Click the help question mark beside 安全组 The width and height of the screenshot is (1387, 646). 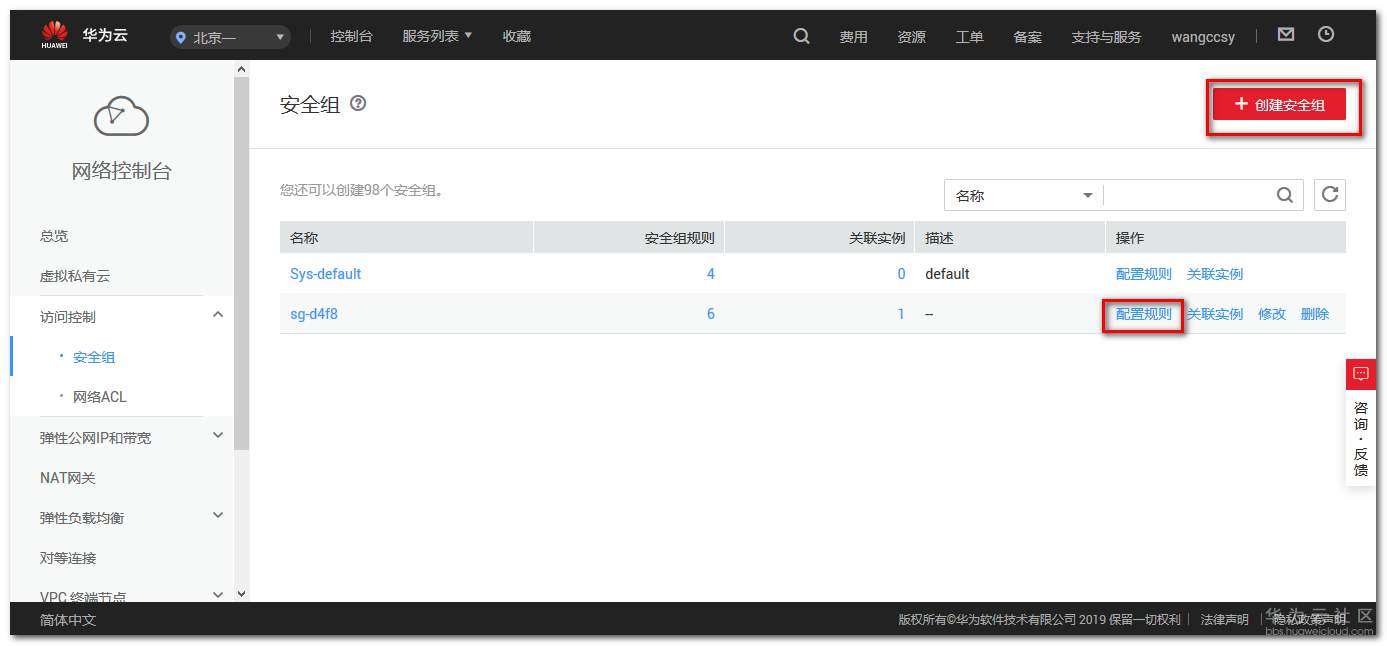pos(358,103)
